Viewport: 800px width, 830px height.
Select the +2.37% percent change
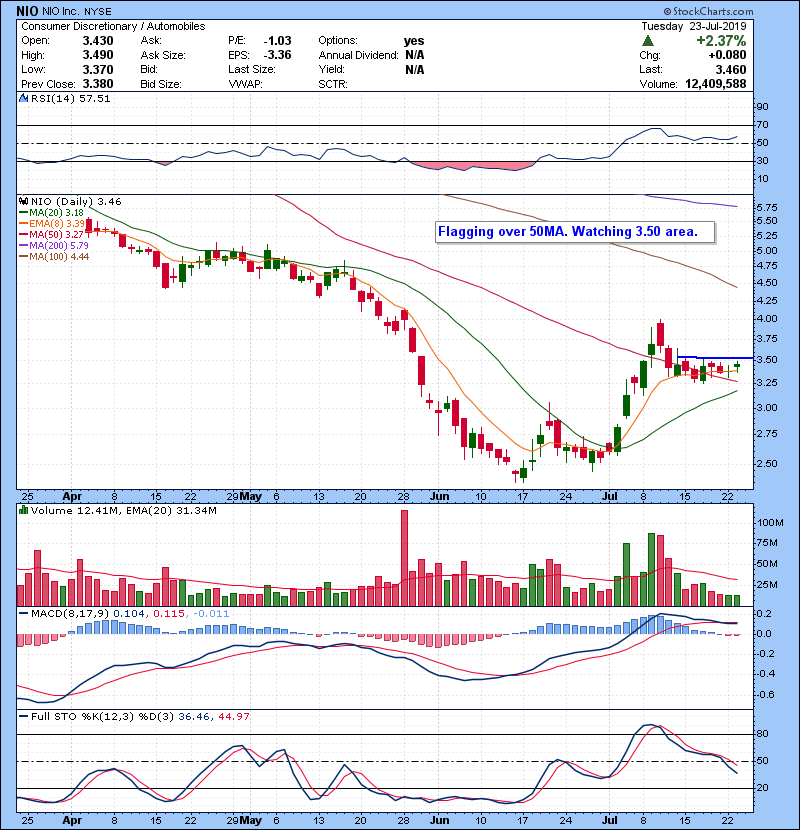pyautogui.click(x=721, y=41)
